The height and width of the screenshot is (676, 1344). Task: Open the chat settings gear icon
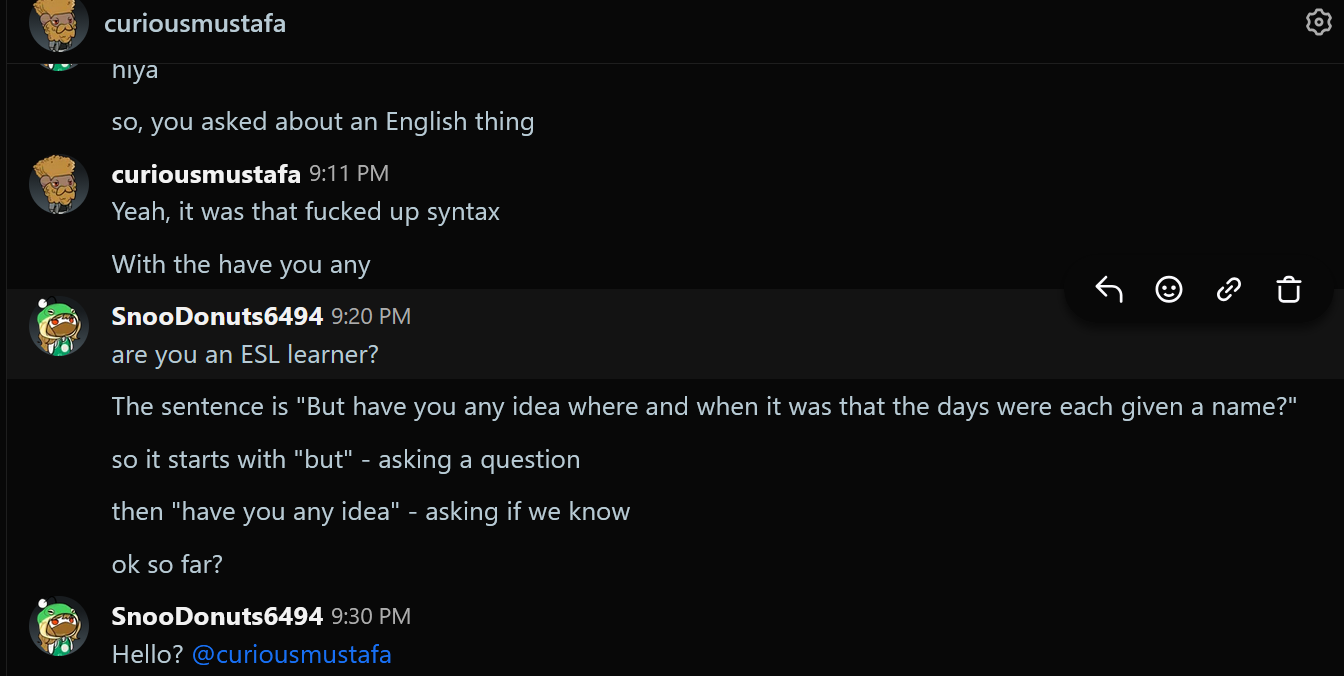(1319, 22)
